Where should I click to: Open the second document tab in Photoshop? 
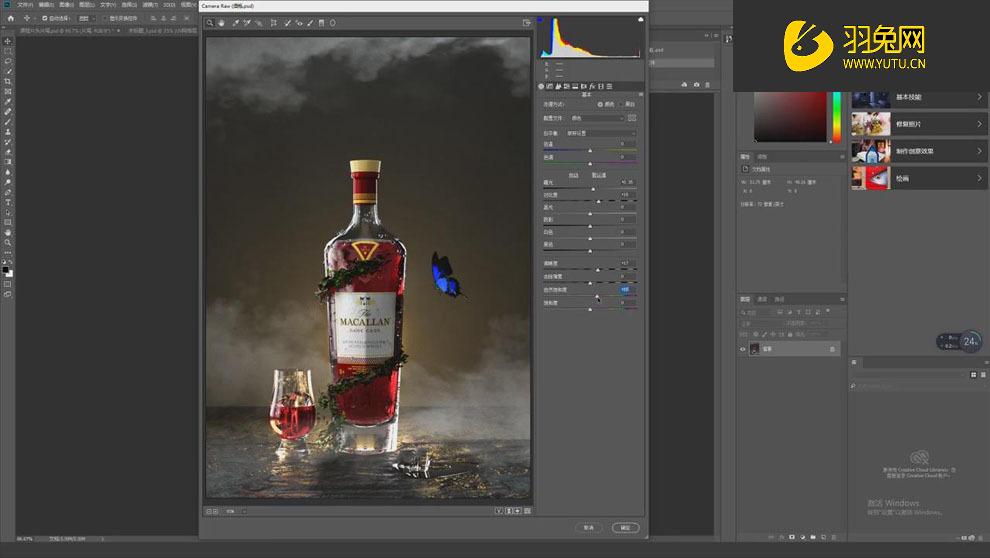[161, 30]
